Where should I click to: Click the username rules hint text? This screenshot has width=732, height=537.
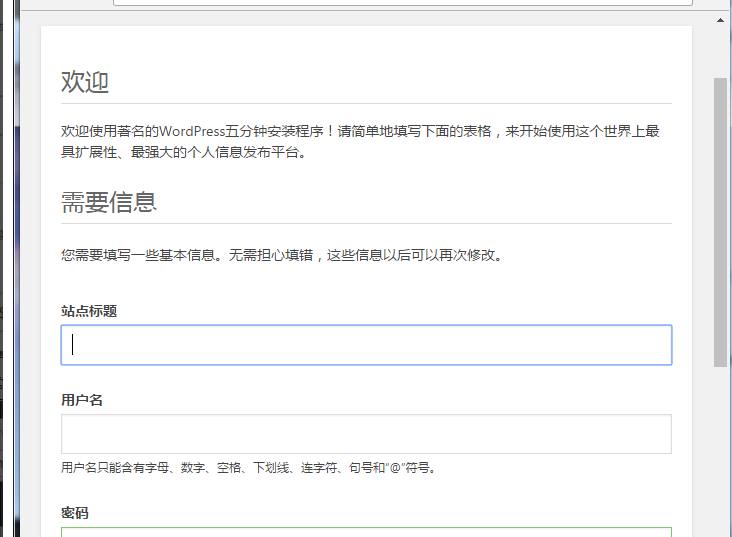(x=249, y=467)
